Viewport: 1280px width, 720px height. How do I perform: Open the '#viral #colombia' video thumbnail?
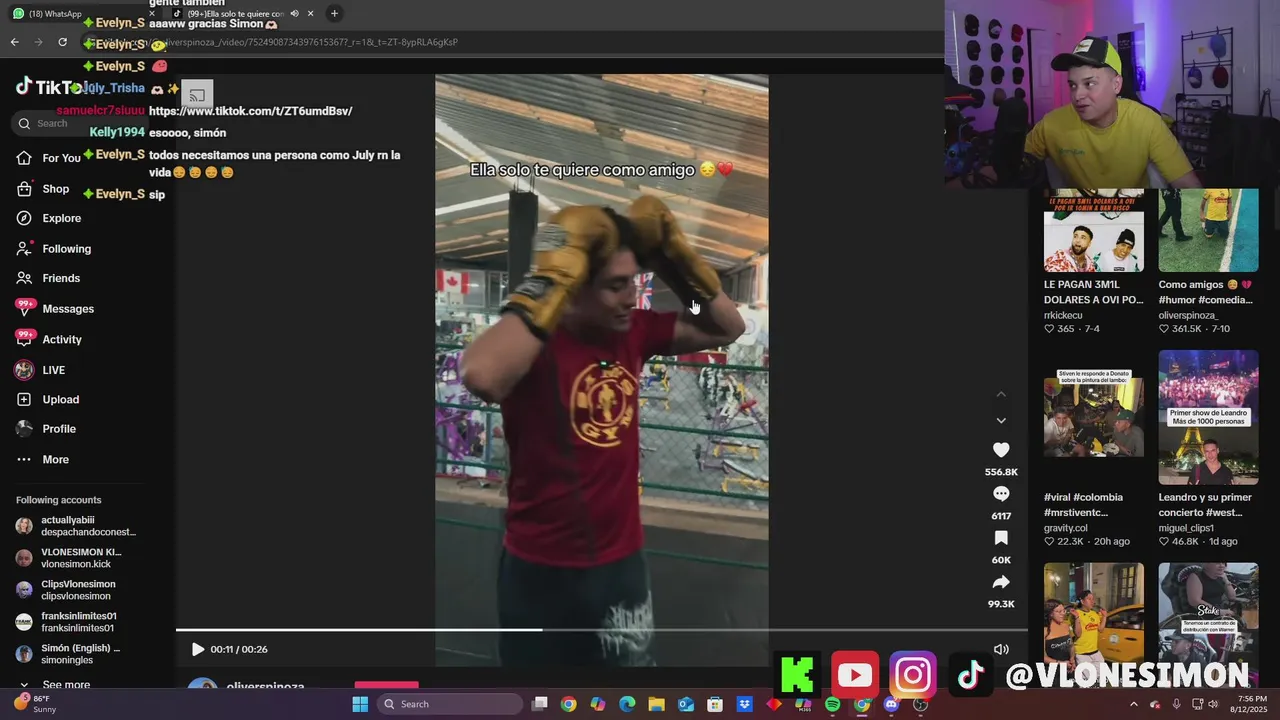(x=1093, y=417)
